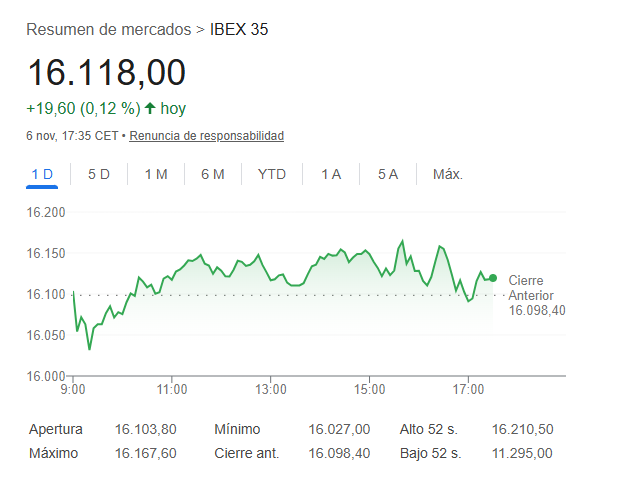Open the Renuncia de responsabilidad link
The height and width of the screenshot is (481, 617).
pyautogui.click(x=207, y=136)
